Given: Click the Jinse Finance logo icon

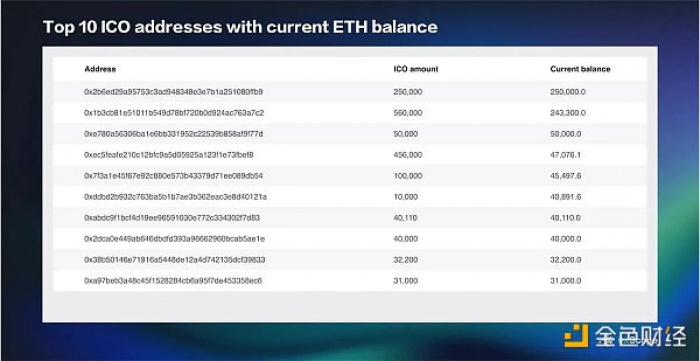Looking at the screenshot, I should click(x=576, y=336).
